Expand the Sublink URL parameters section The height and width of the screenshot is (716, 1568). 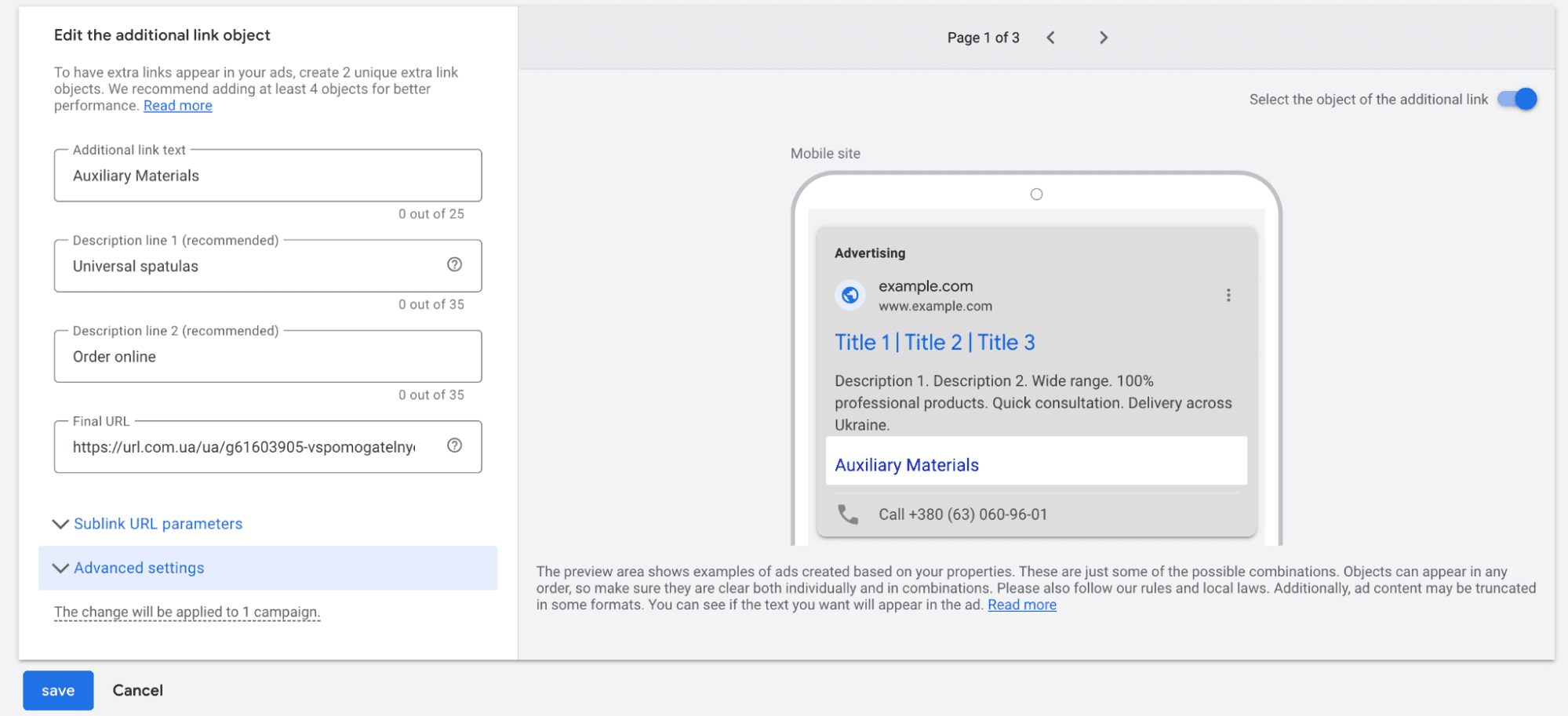157,523
